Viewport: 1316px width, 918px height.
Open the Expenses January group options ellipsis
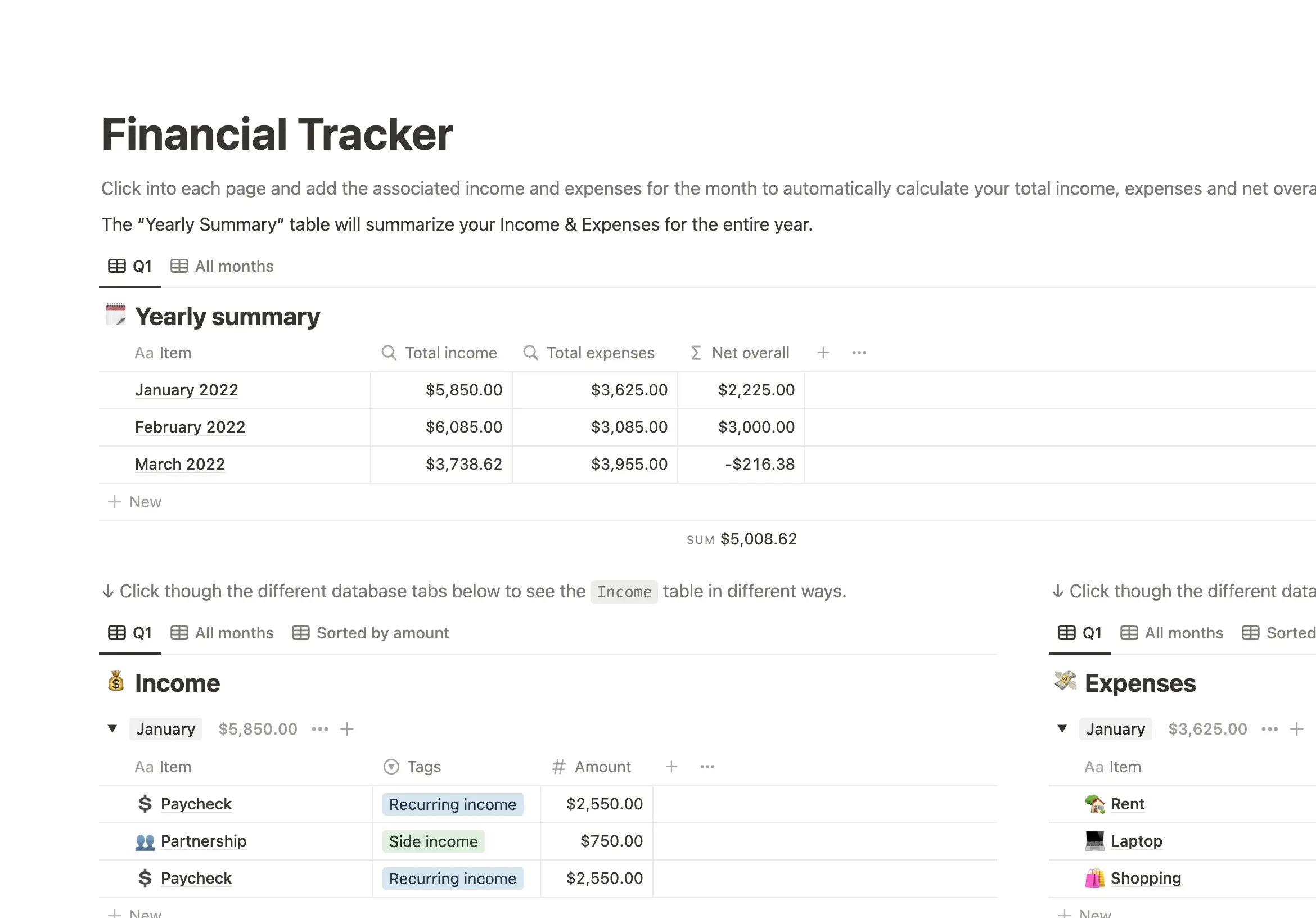1269,729
